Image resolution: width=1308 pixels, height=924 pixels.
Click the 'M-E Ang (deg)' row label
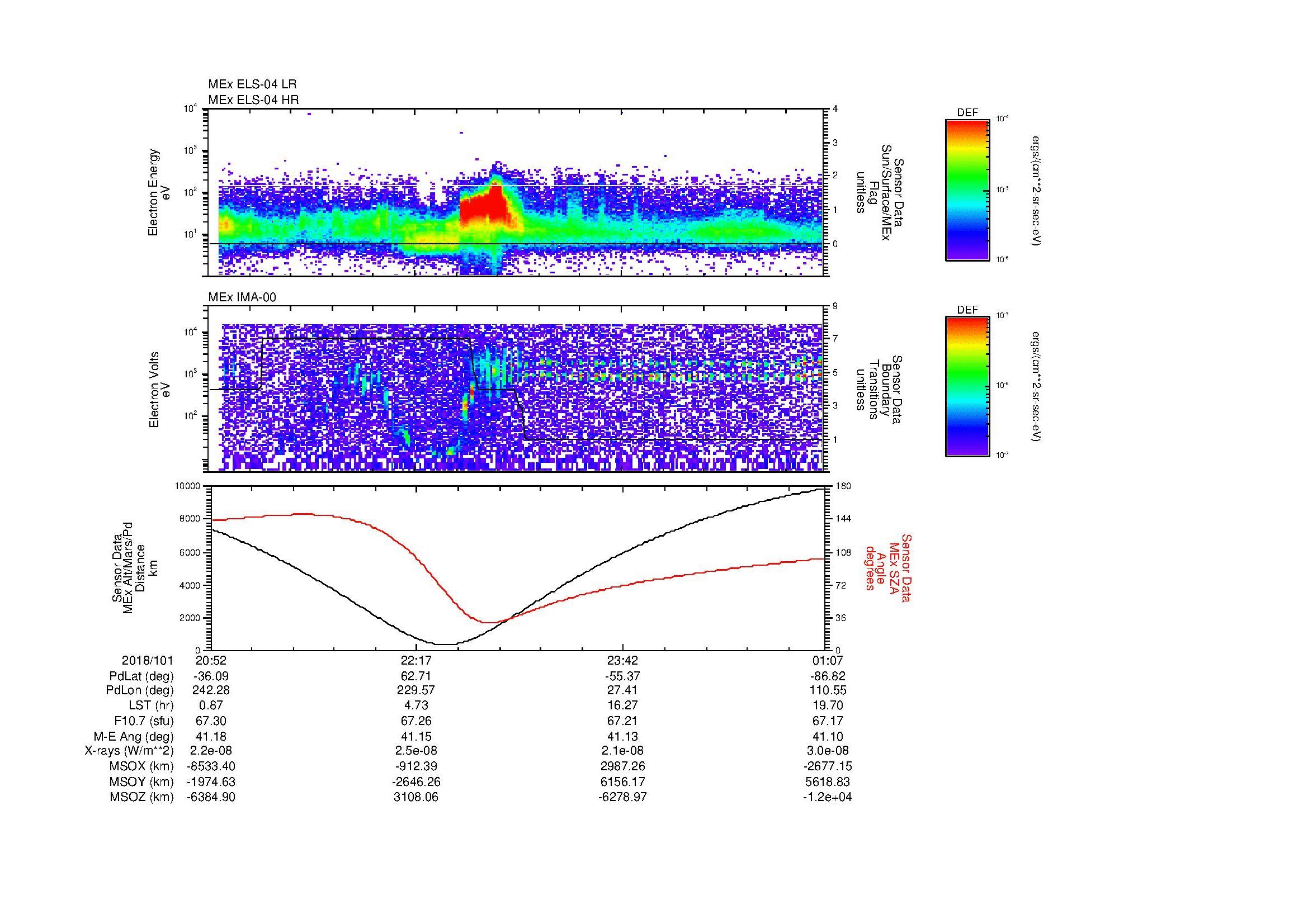pos(134,736)
